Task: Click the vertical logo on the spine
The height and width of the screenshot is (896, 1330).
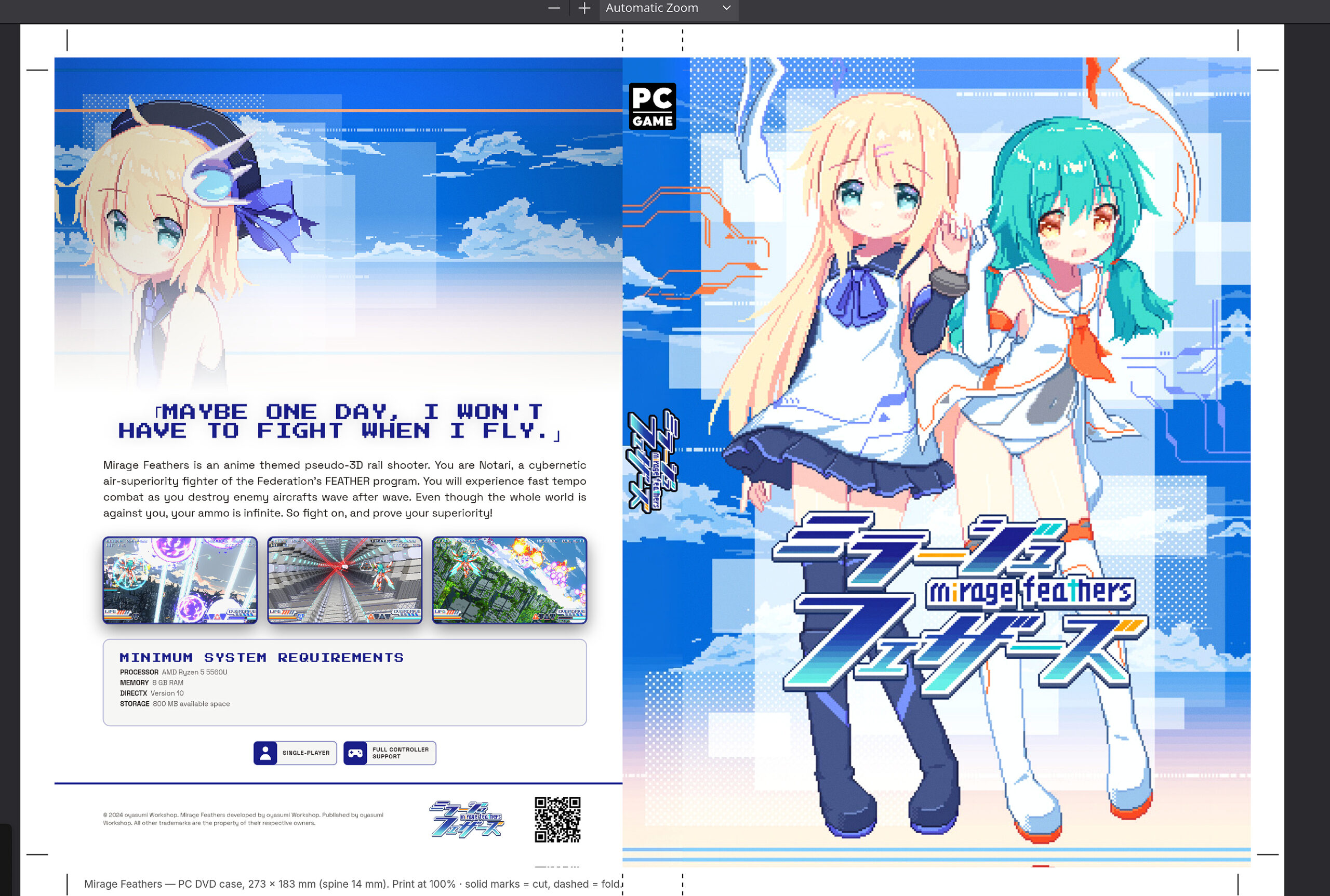Action: tap(653, 461)
